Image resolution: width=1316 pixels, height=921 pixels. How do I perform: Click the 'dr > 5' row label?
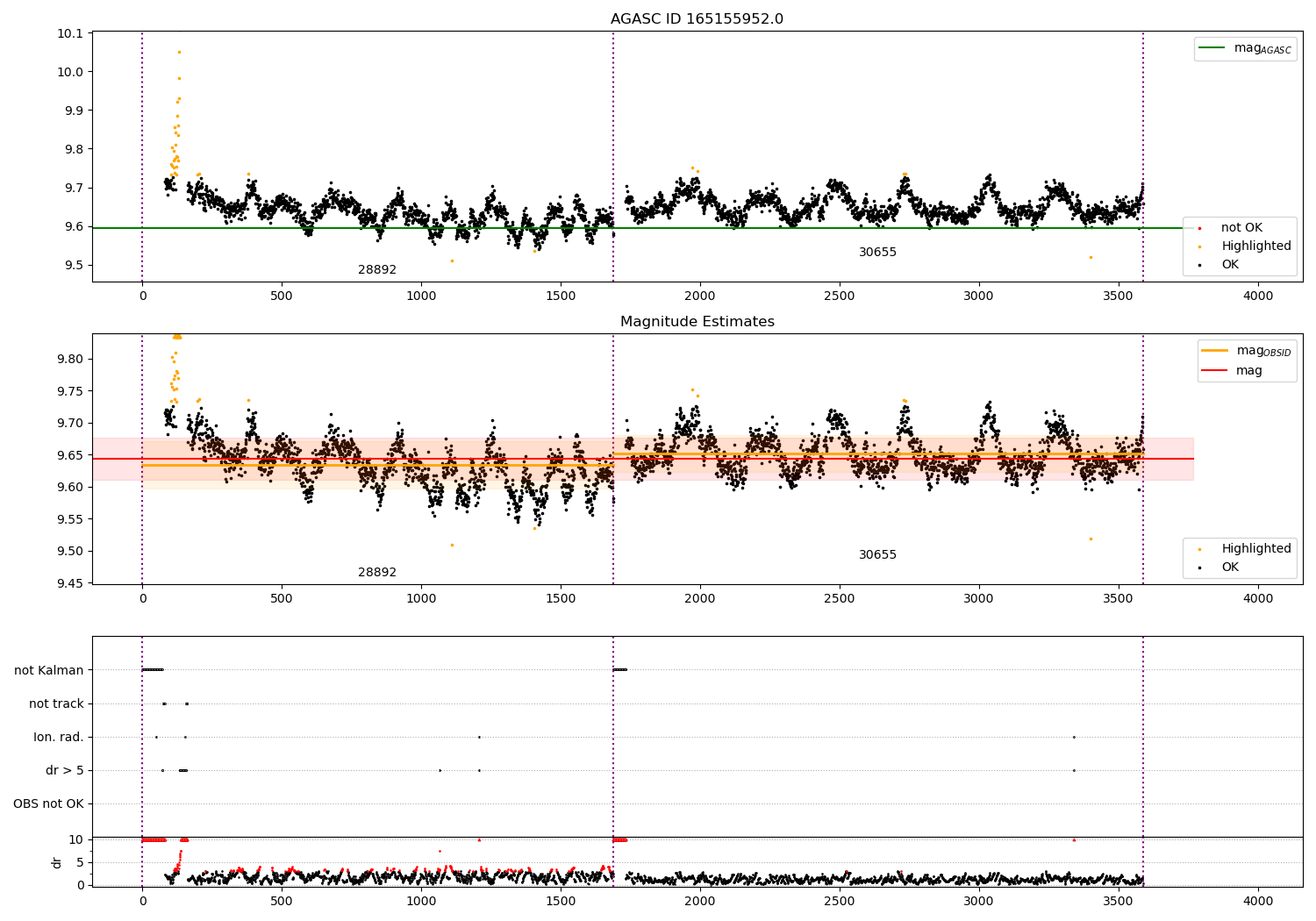tap(65, 771)
